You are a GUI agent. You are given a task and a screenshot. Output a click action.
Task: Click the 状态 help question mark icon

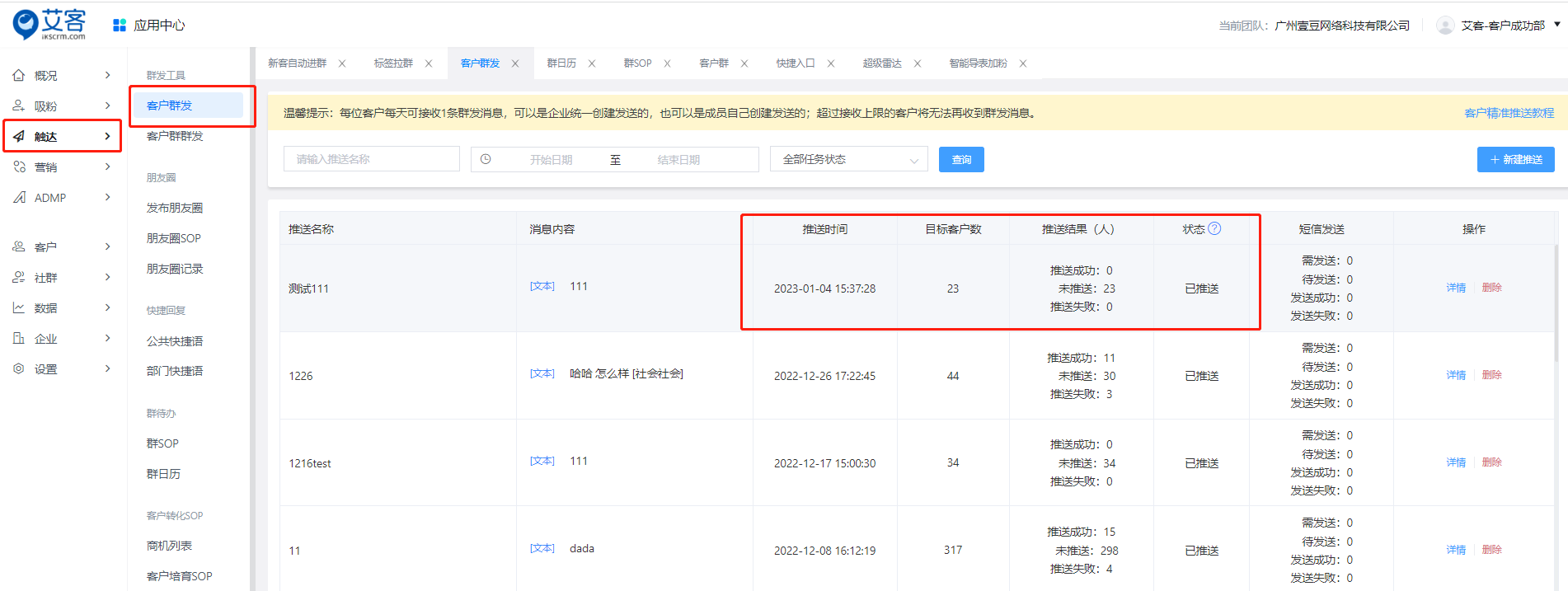pyautogui.click(x=1214, y=228)
